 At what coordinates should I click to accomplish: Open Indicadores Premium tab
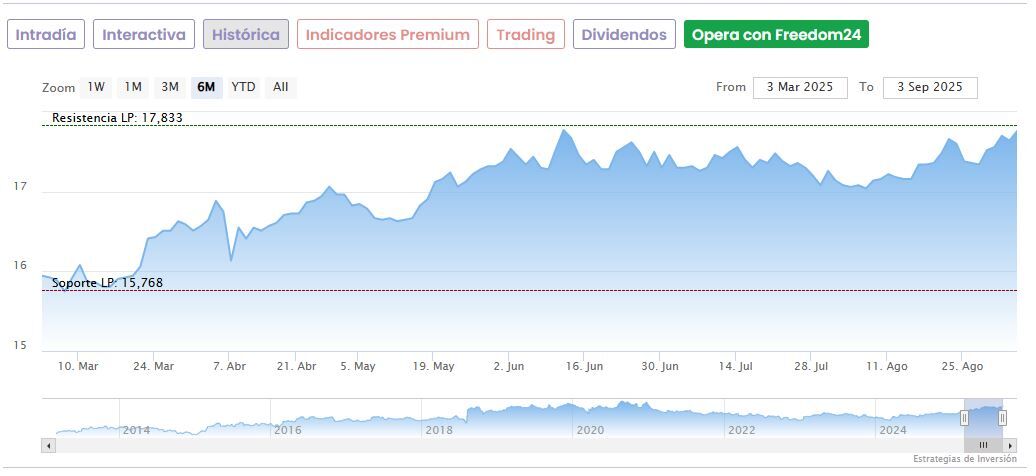[387, 34]
